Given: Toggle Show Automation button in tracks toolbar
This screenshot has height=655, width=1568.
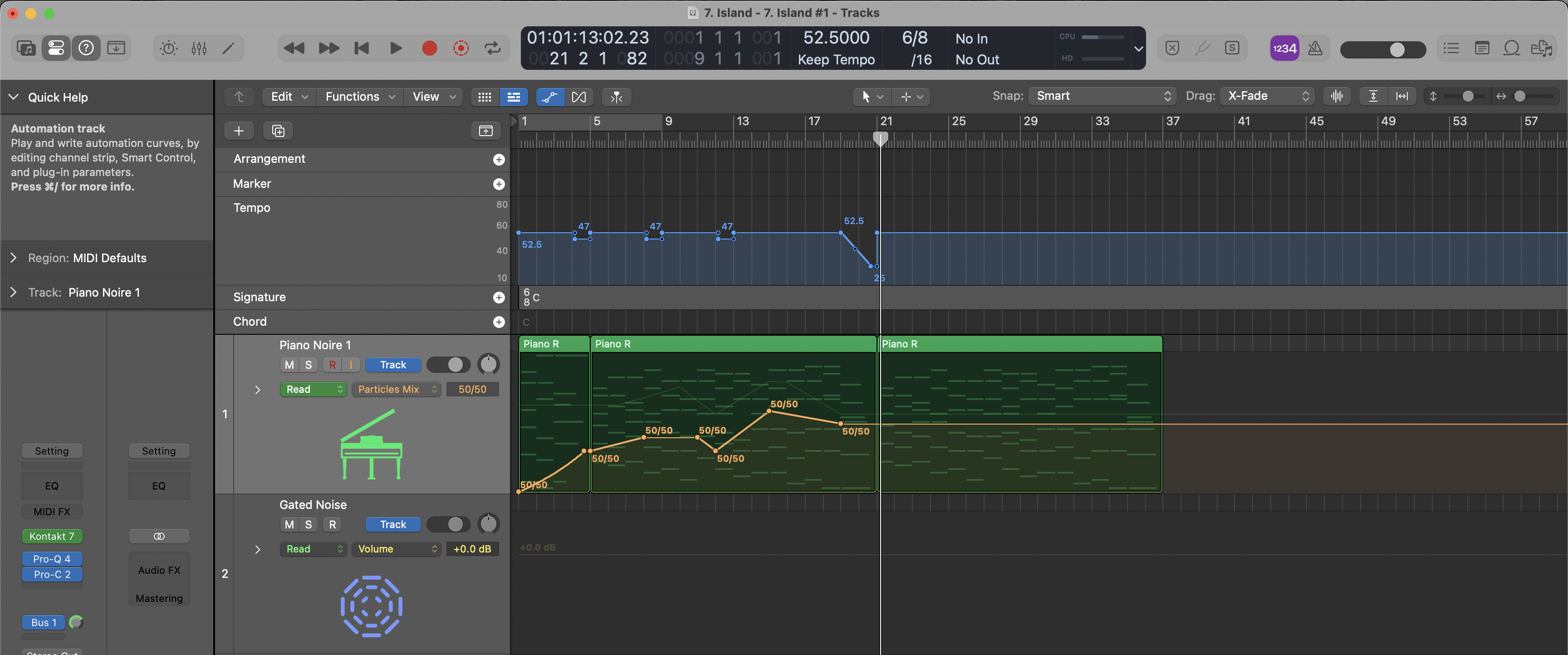Looking at the screenshot, I should coord(549,97).
